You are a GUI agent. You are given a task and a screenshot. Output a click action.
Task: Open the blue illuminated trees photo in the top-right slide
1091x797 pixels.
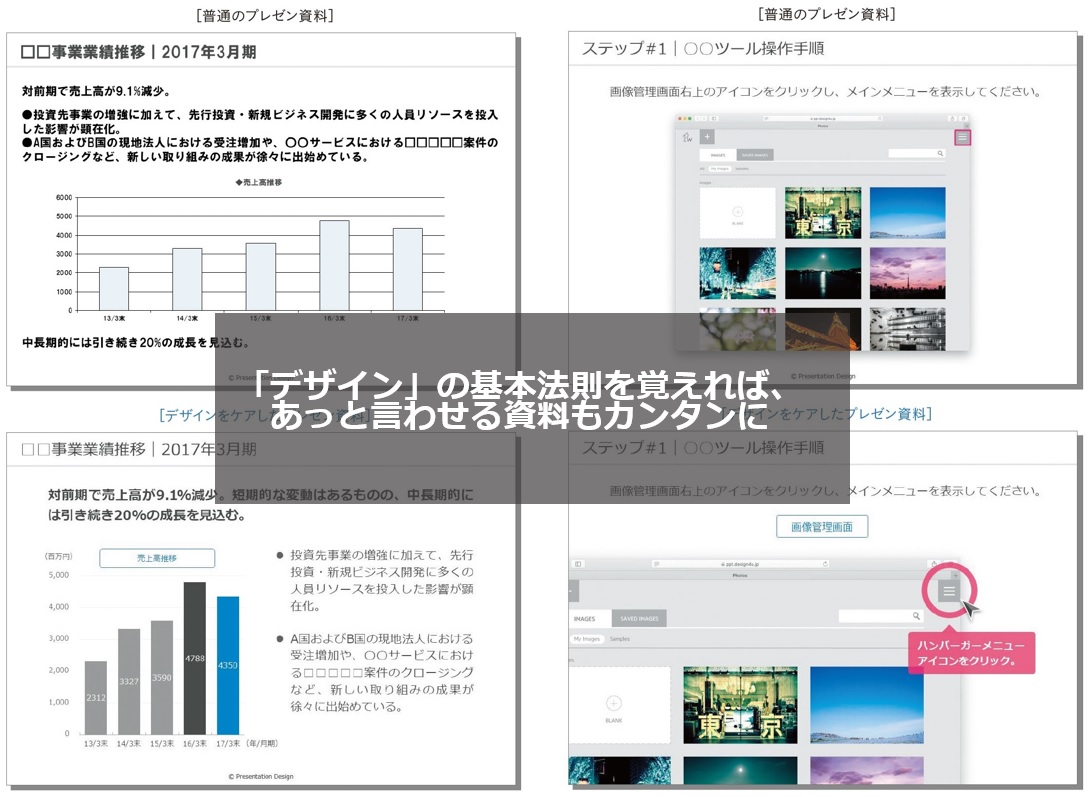[738, 273]
